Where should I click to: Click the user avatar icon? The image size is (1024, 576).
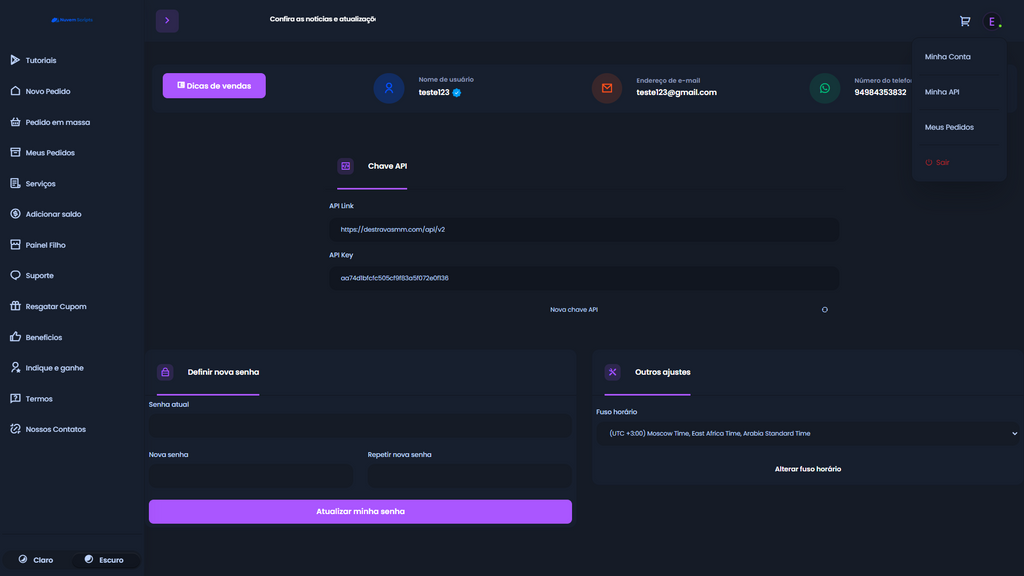click(x=992, y=21)
